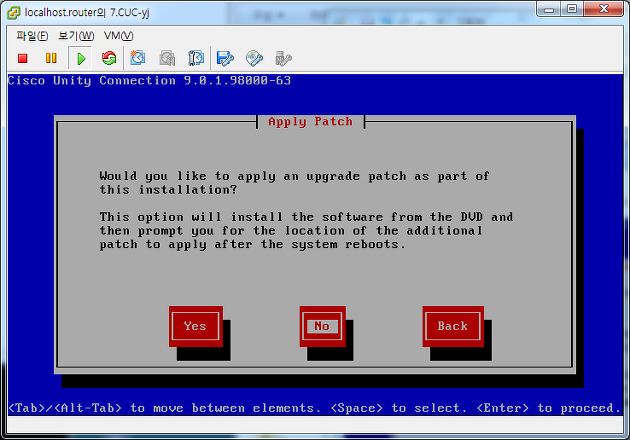The image size is (630, 440).
Task: Choose No in the Apply Patch dialog
Action: pyautogui.click(x=322, y=326)
